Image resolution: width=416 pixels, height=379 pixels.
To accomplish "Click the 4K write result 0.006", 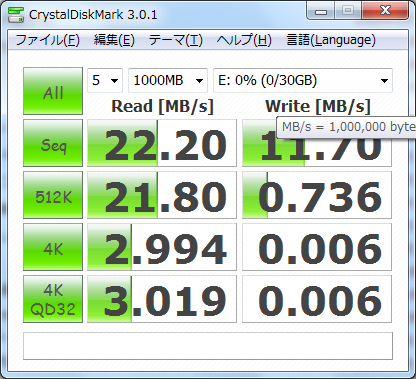I will coord(317,247).
